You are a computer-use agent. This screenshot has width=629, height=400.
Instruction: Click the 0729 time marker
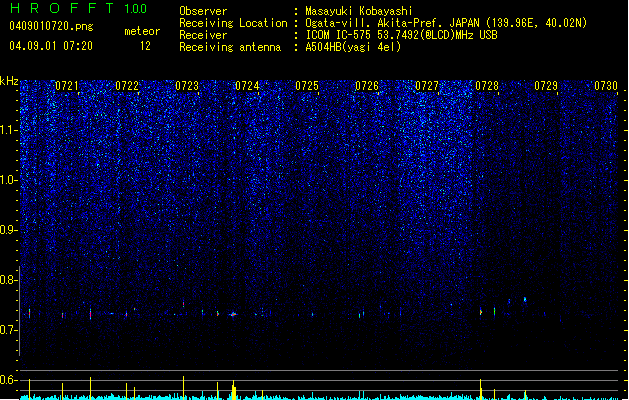pyautogui.click(x=546, y=86)
